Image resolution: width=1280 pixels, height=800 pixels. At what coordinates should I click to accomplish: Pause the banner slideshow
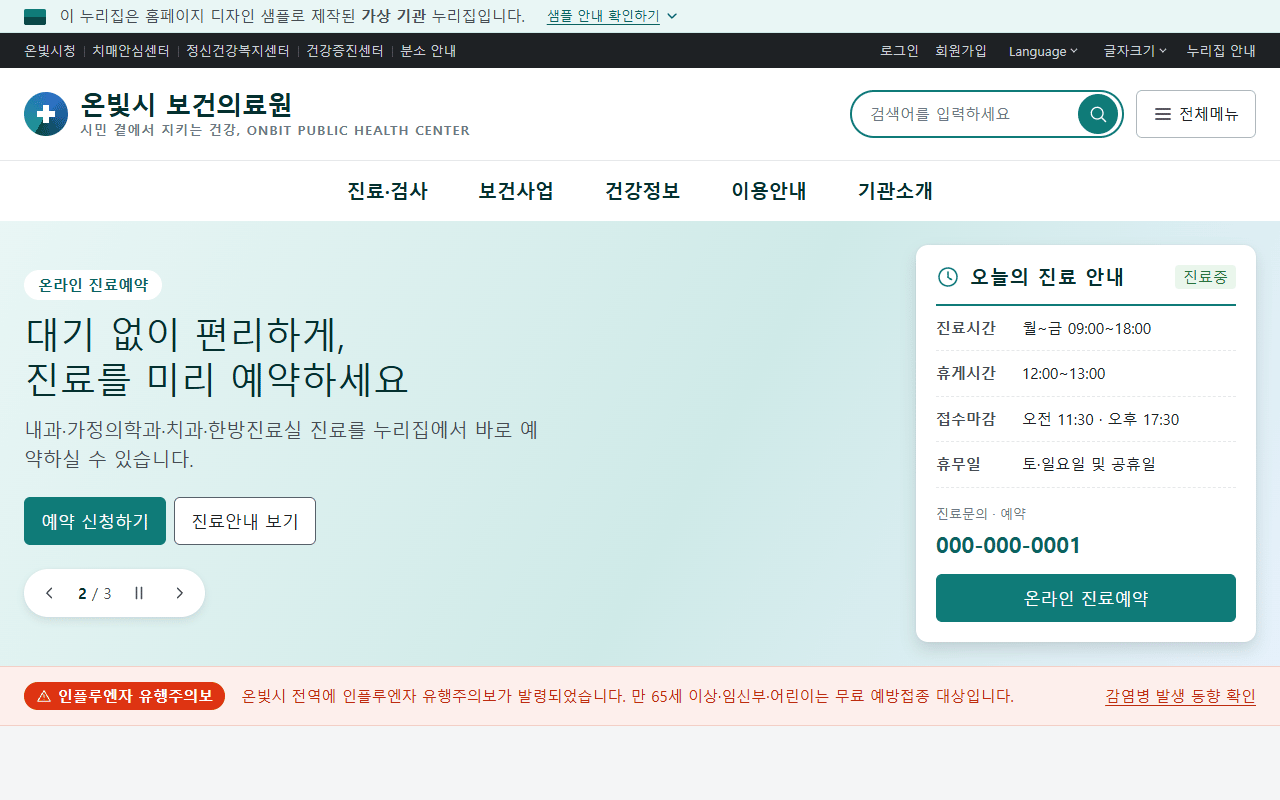139,593
